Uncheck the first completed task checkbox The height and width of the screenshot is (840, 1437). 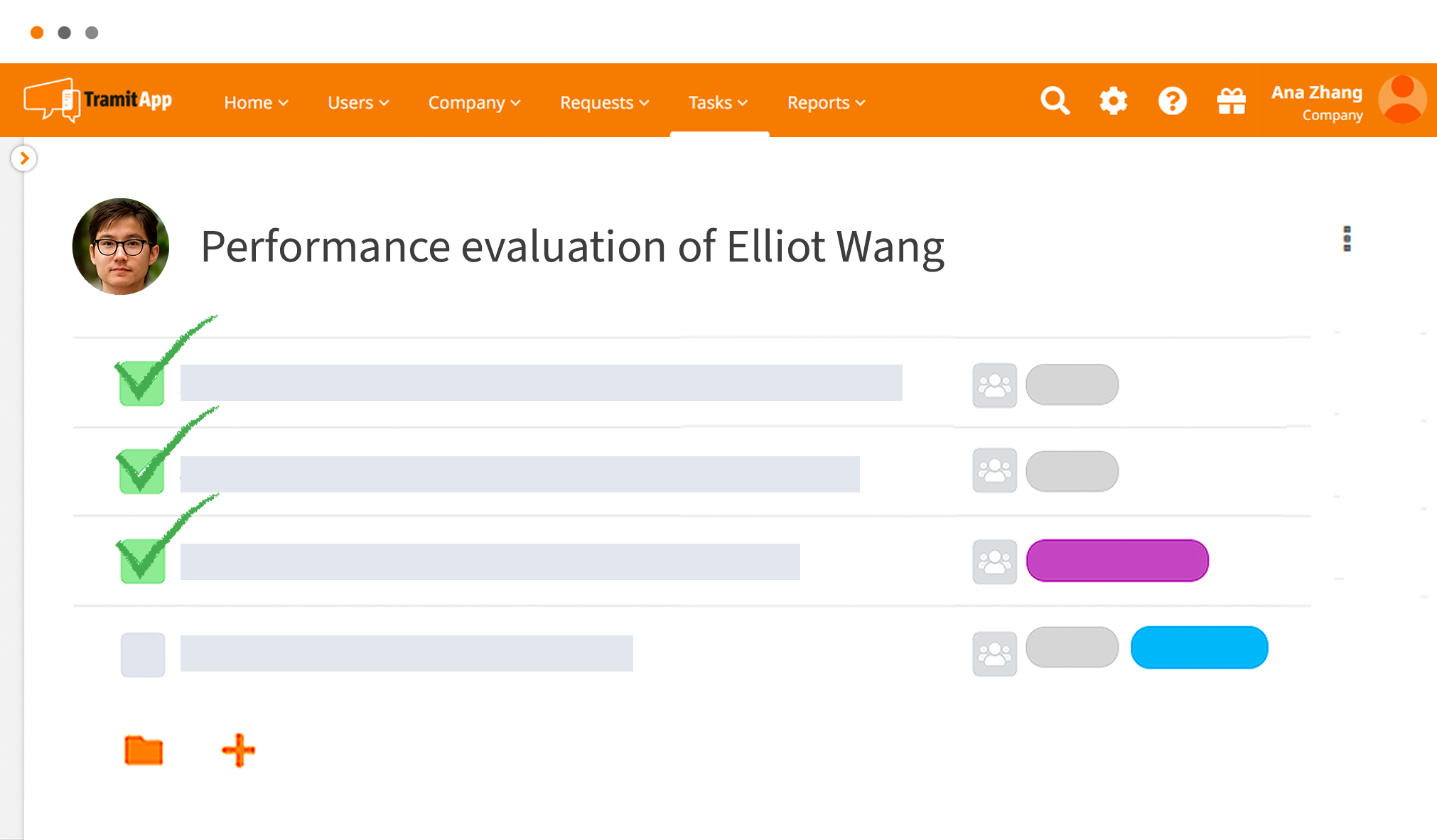coord(142,384)
